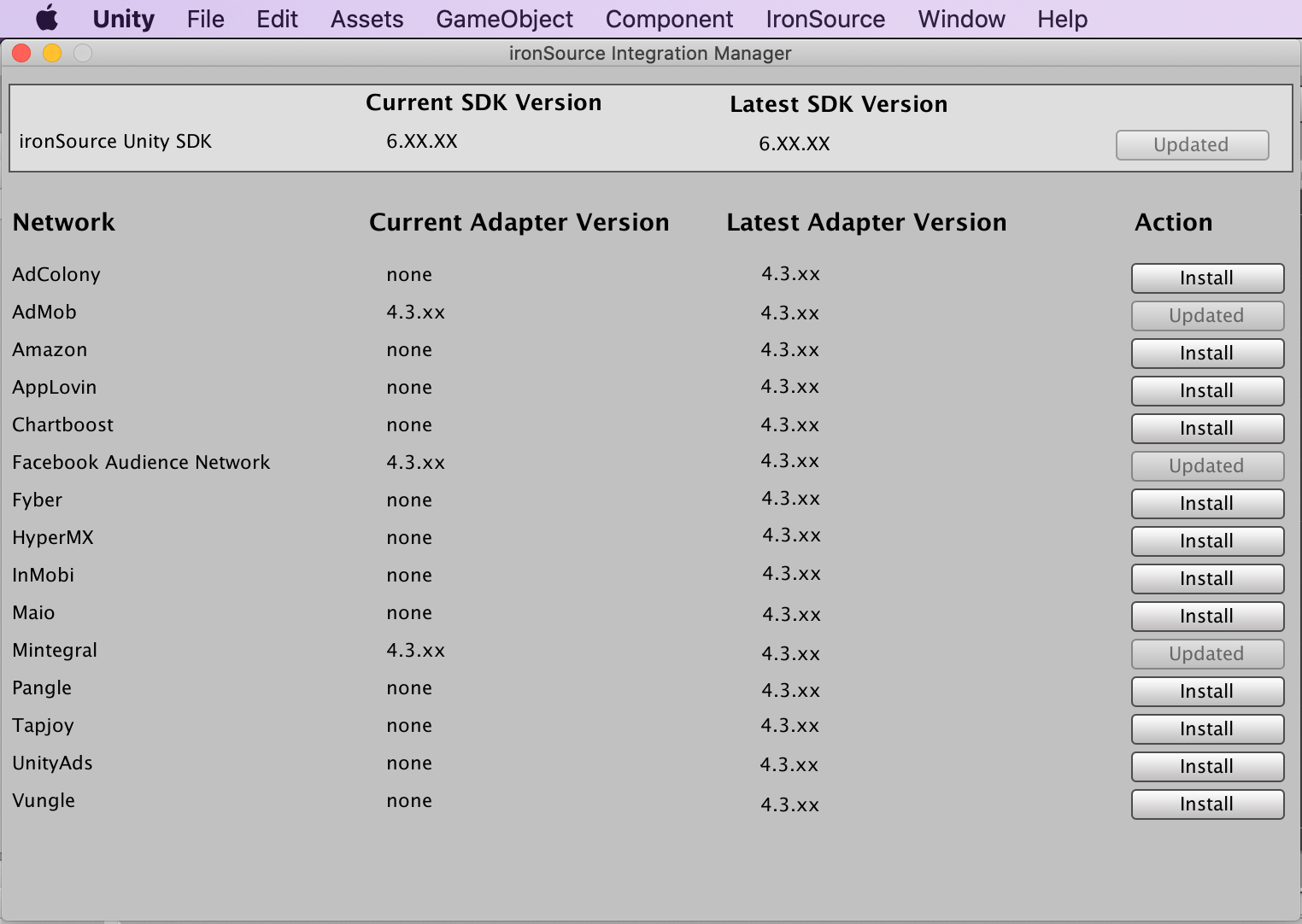Image resolution: width=1302 pixels, height=924 pixels.
Task: Select the Fyber network name
Action: [38, 500]
